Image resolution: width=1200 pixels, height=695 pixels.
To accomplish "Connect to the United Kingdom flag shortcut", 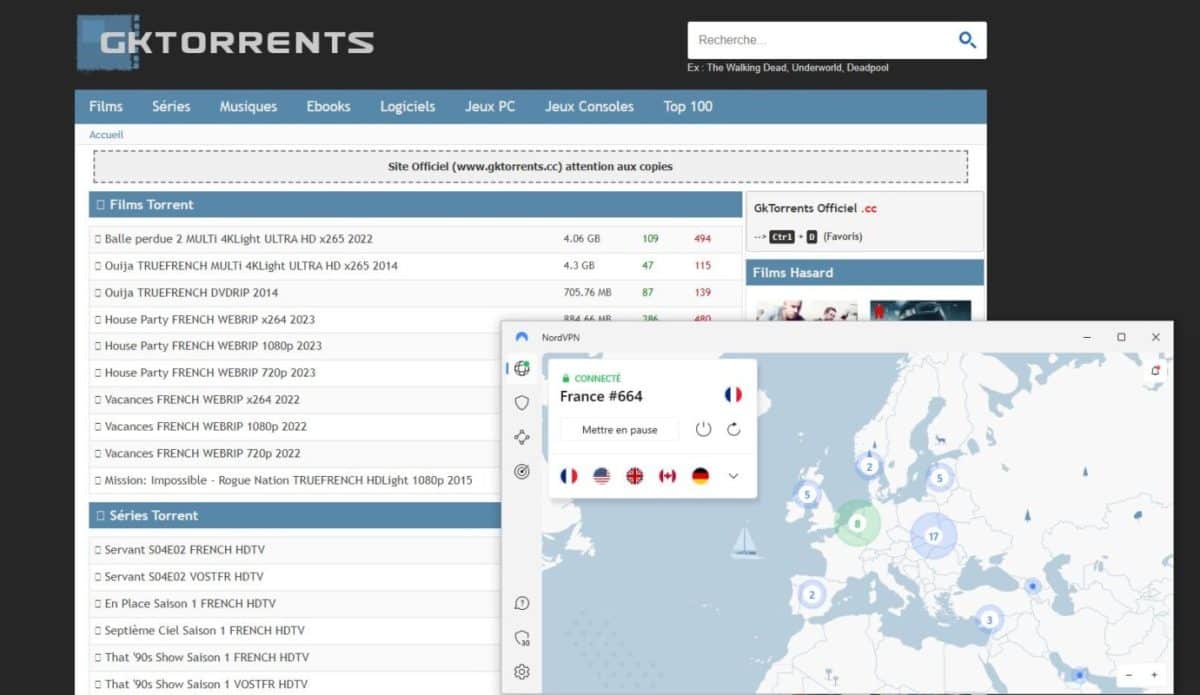I will click(x=634, y=476).
